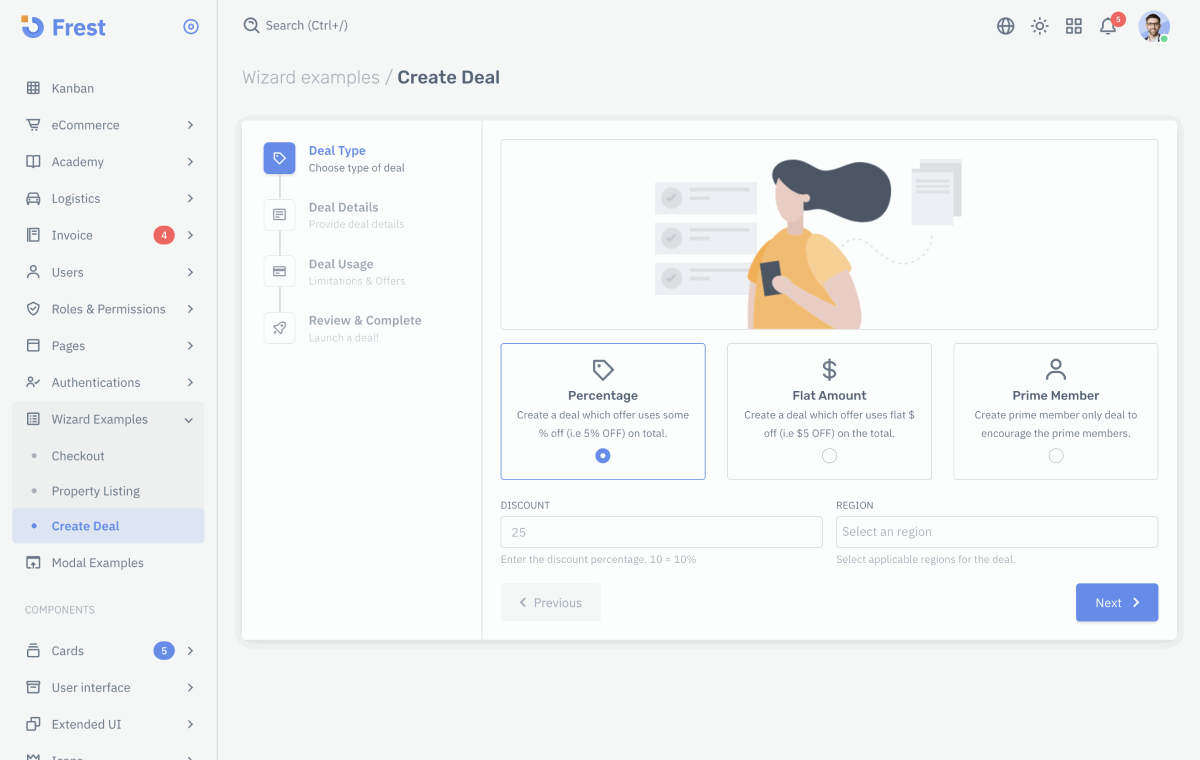Click the Deal Usage card step icon
The width and height of the screenshot is (1200, 760).
click(x=279, y=270)
